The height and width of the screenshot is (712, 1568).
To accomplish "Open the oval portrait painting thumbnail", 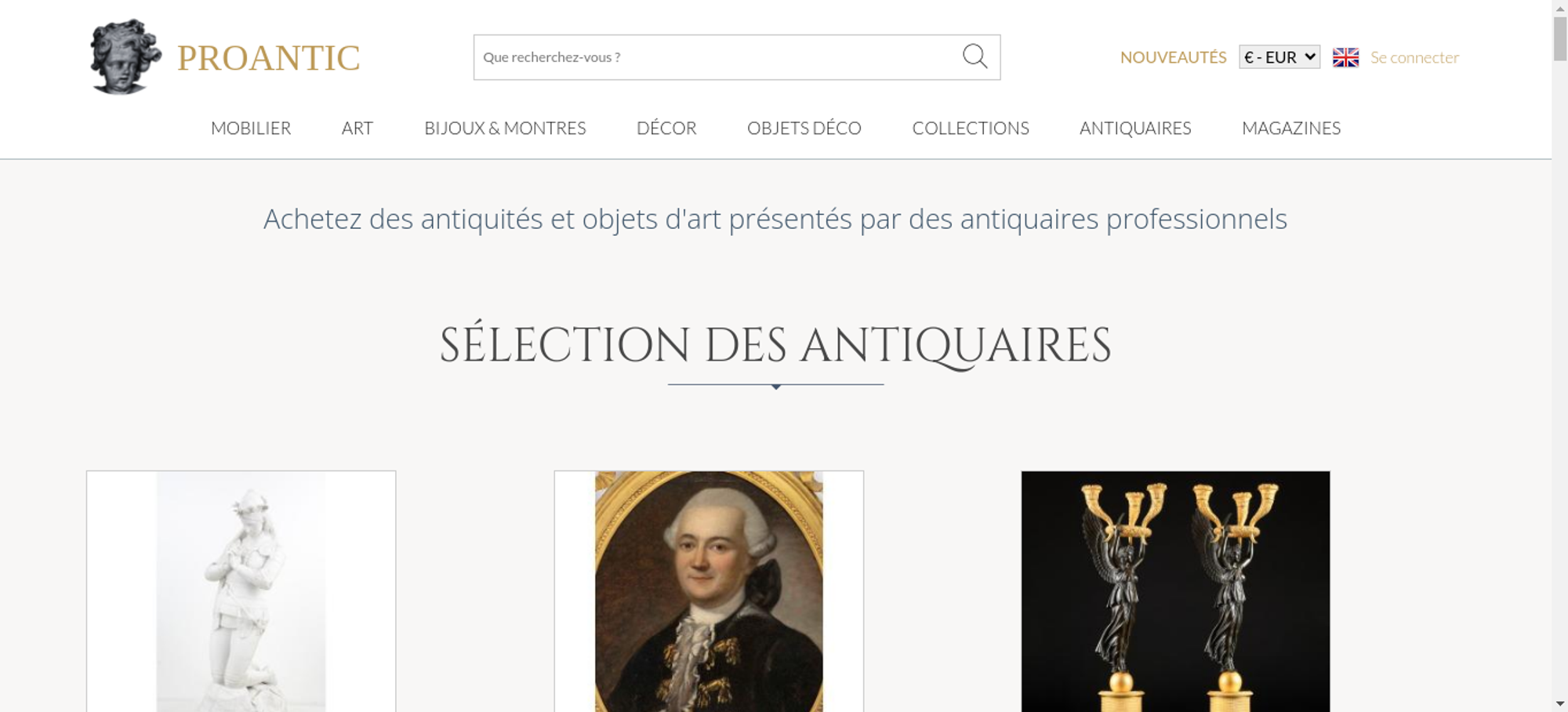I will 709,591.
